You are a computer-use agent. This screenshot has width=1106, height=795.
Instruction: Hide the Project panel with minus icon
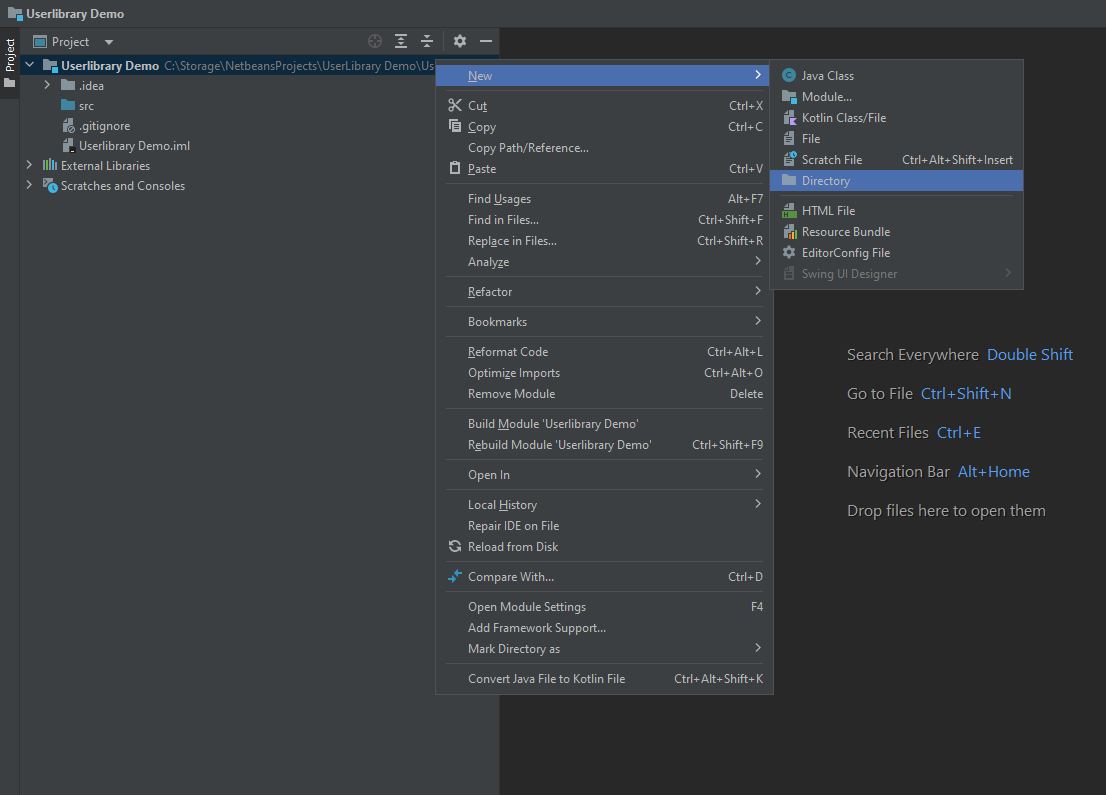coord(486,42)
